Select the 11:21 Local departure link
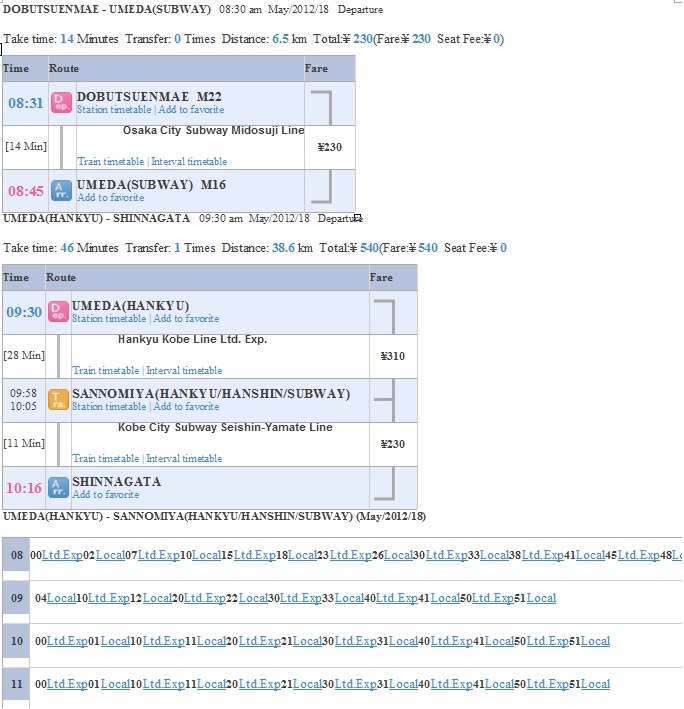The height and width of the screenshot is (709, 684). coord(307,684)
